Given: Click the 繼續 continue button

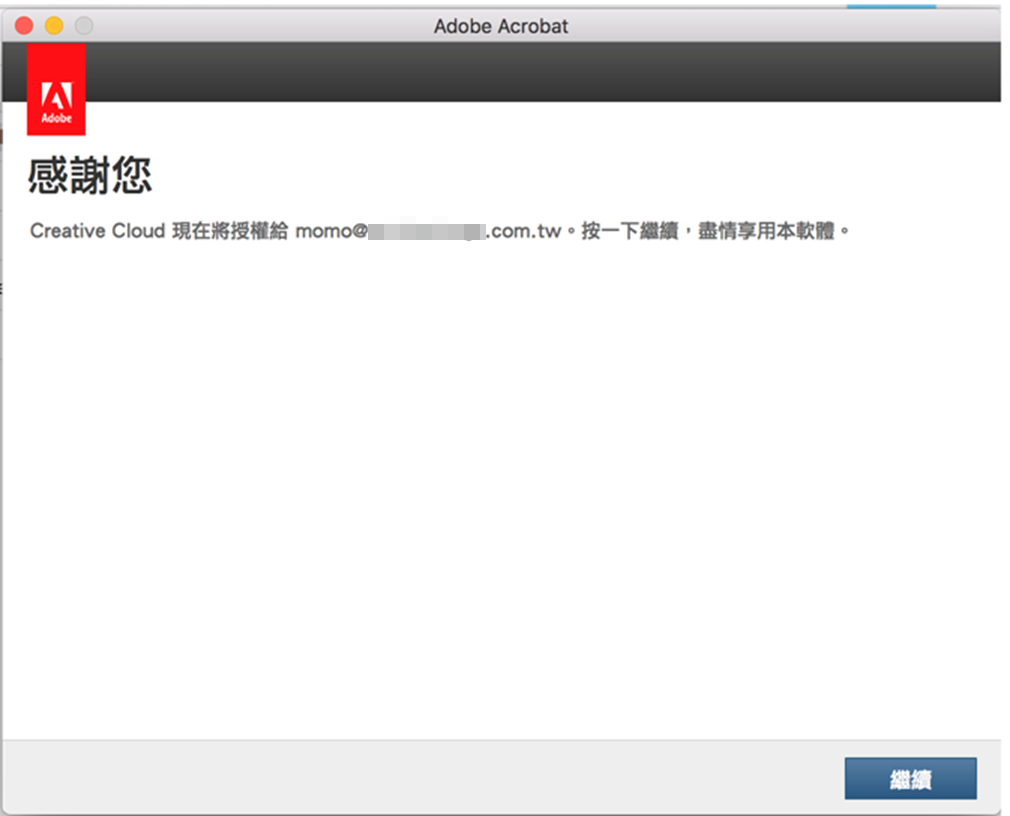Looking at the screenshot, I should 910,779.
